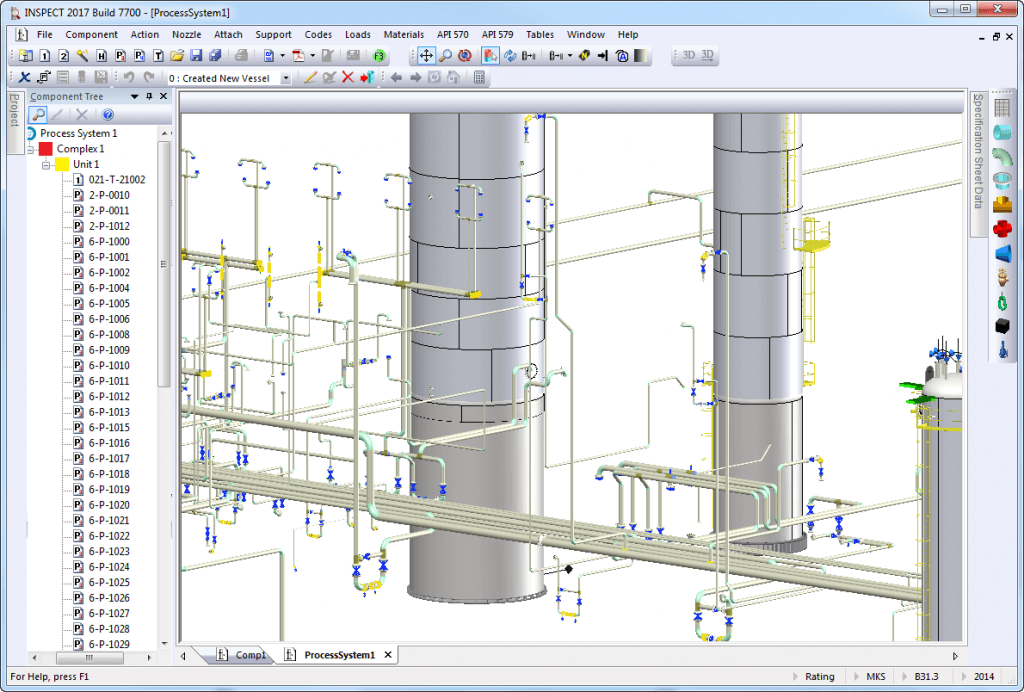Toggle the shaded render mode icon
This screenshot has height=692, width=1024.
click(641, 56)
